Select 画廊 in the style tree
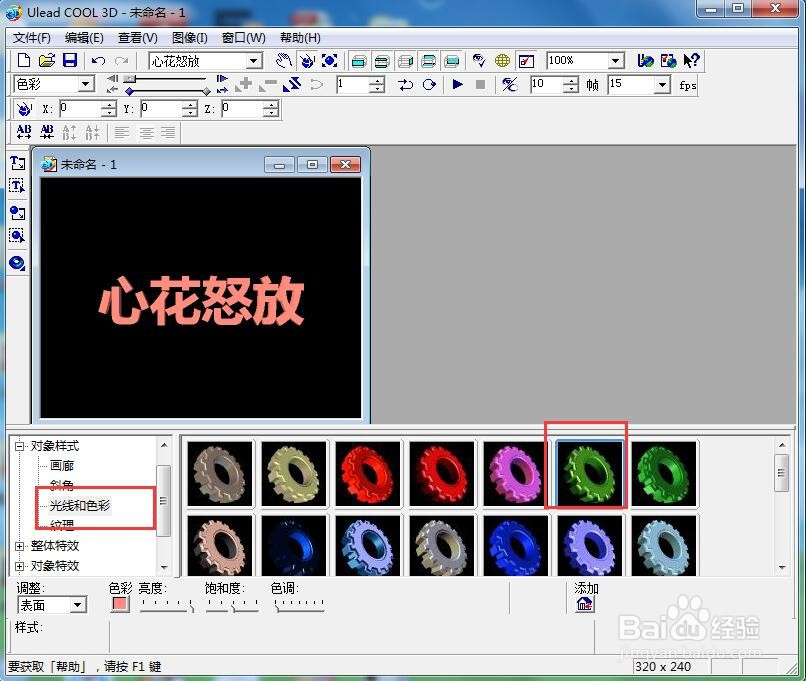806x681 pixels. 62,466
